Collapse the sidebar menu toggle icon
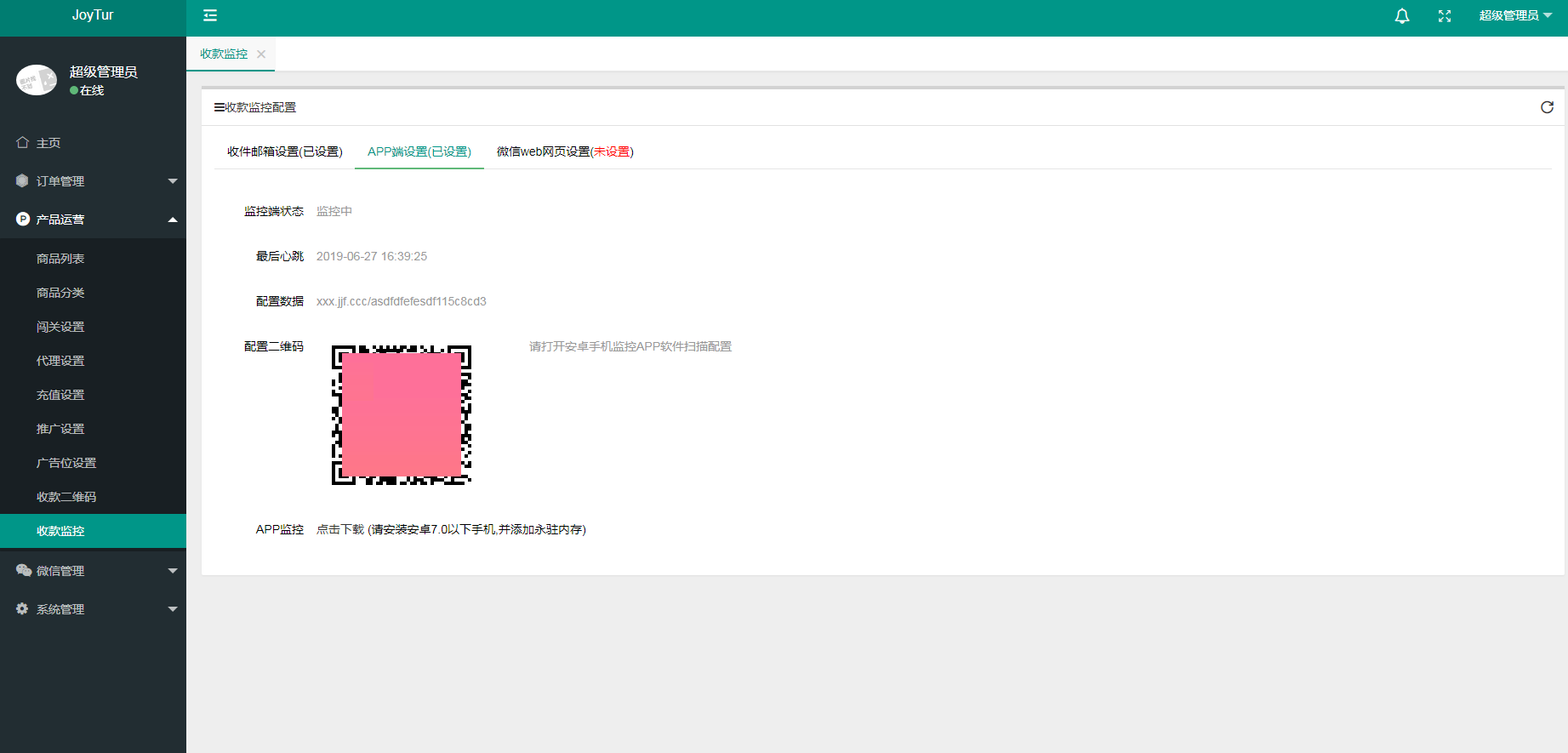 click(x=210, y=15)
